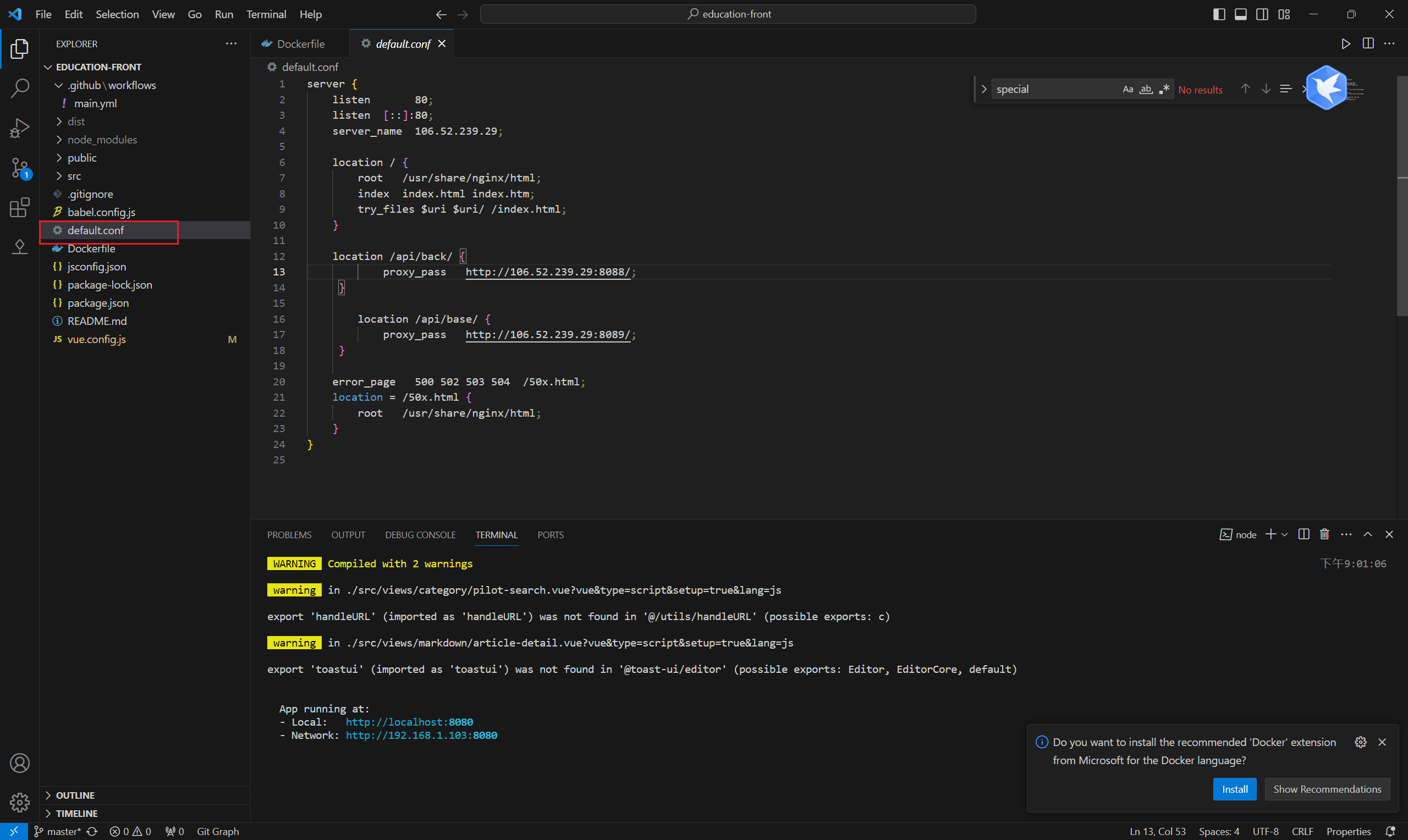
Task: Click the Show Recommendations button
Action: [x=1327, y=789]
